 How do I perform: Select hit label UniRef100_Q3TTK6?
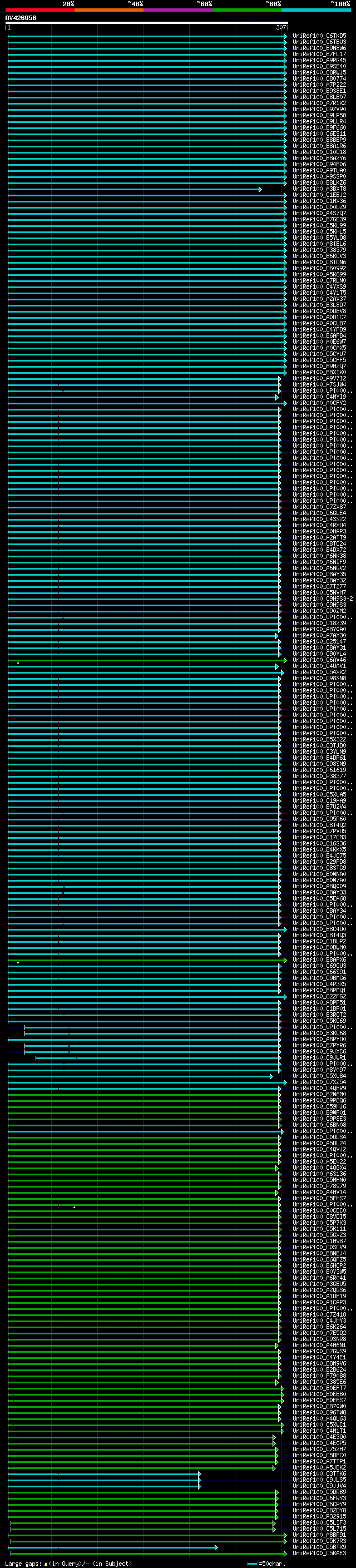[319, 1473]
